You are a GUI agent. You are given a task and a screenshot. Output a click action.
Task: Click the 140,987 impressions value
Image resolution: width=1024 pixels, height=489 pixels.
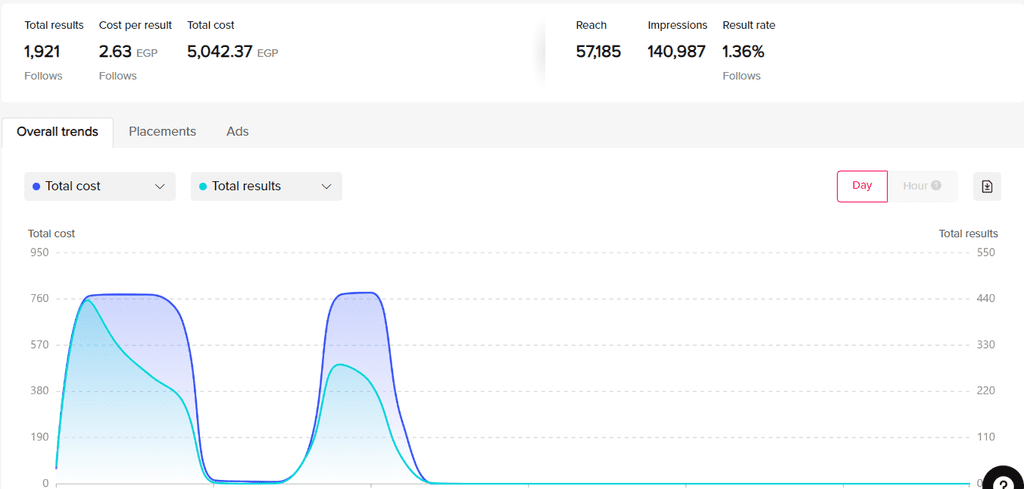(x=677, y=52)
